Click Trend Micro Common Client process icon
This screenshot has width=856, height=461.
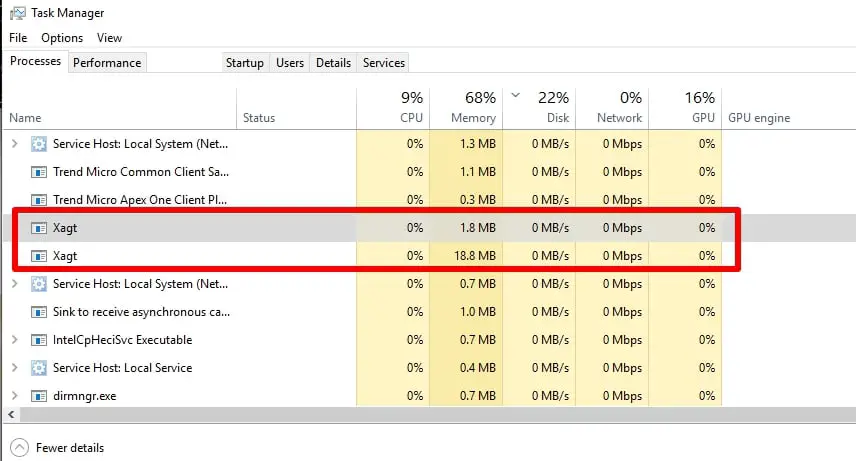coord(39,172)
